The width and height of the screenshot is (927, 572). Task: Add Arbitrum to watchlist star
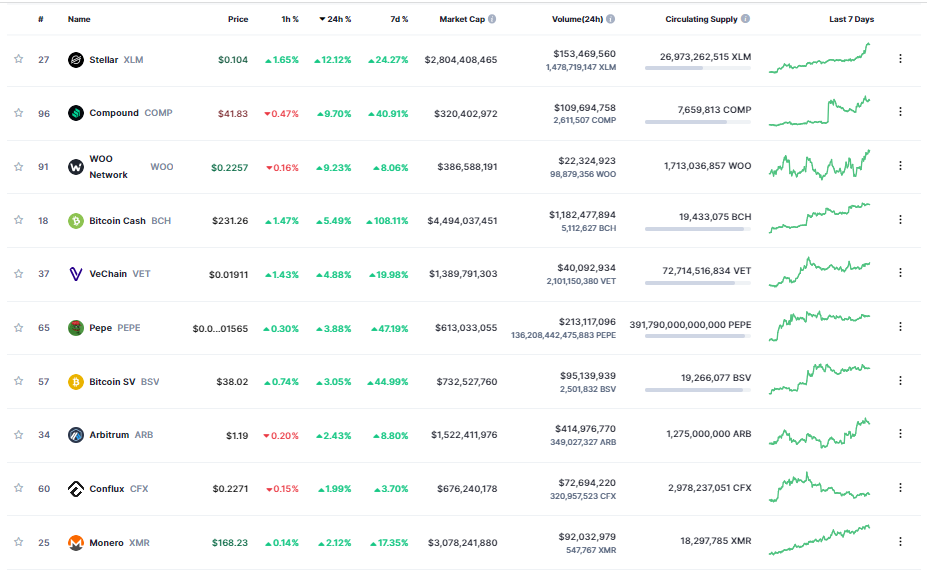(19, 435)
